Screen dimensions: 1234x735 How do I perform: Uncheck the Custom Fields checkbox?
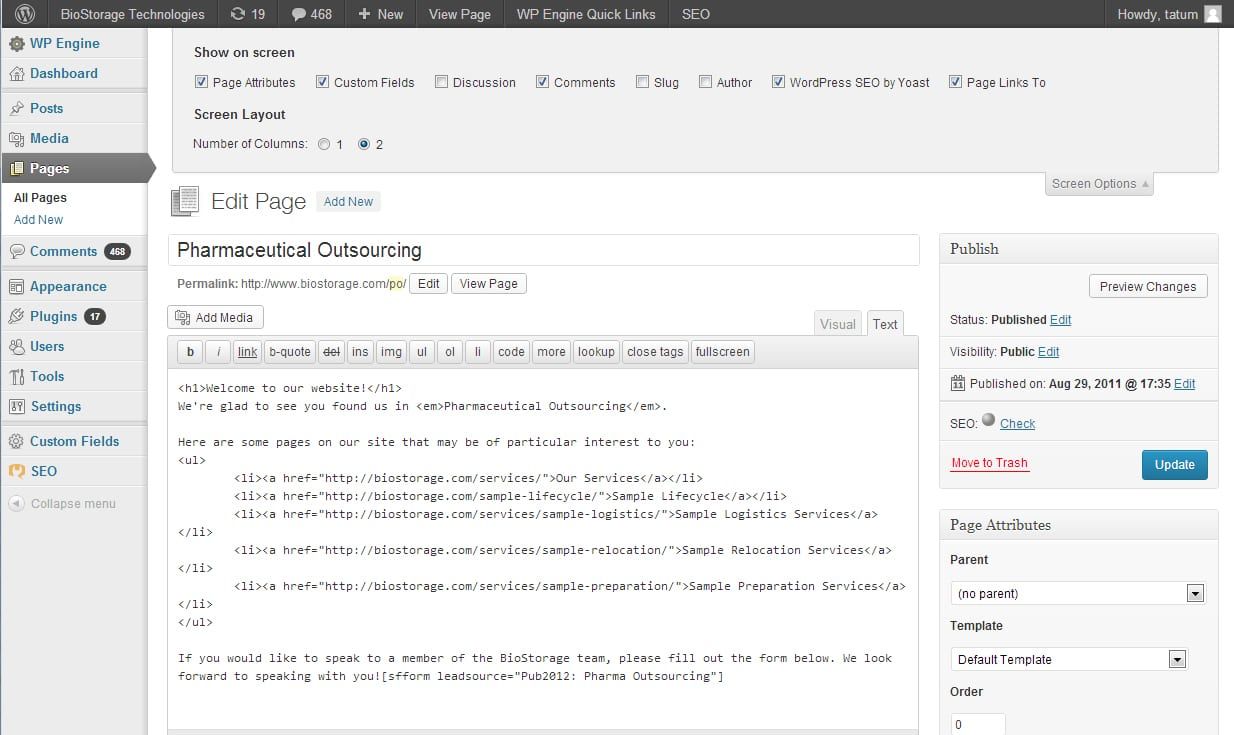click(x=323, y=82)
